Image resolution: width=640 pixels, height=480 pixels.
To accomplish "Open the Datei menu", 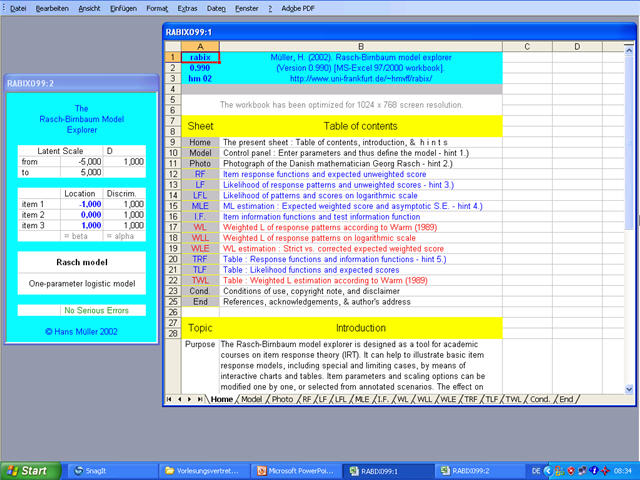I will (x=18, y=7).
